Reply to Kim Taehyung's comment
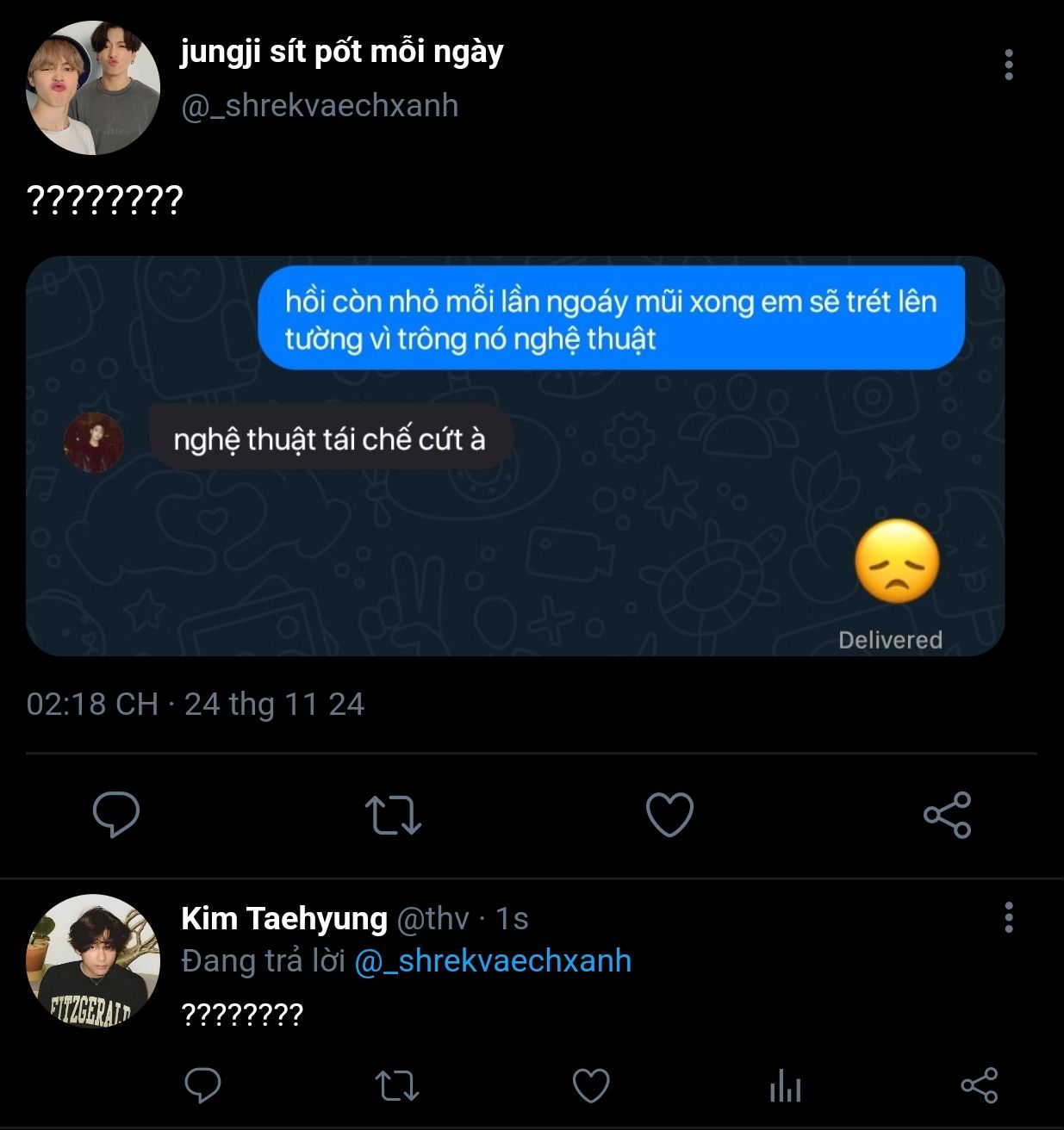Image resolution: width=1064 pixels, height=1130 pixels. point(203,1086)
